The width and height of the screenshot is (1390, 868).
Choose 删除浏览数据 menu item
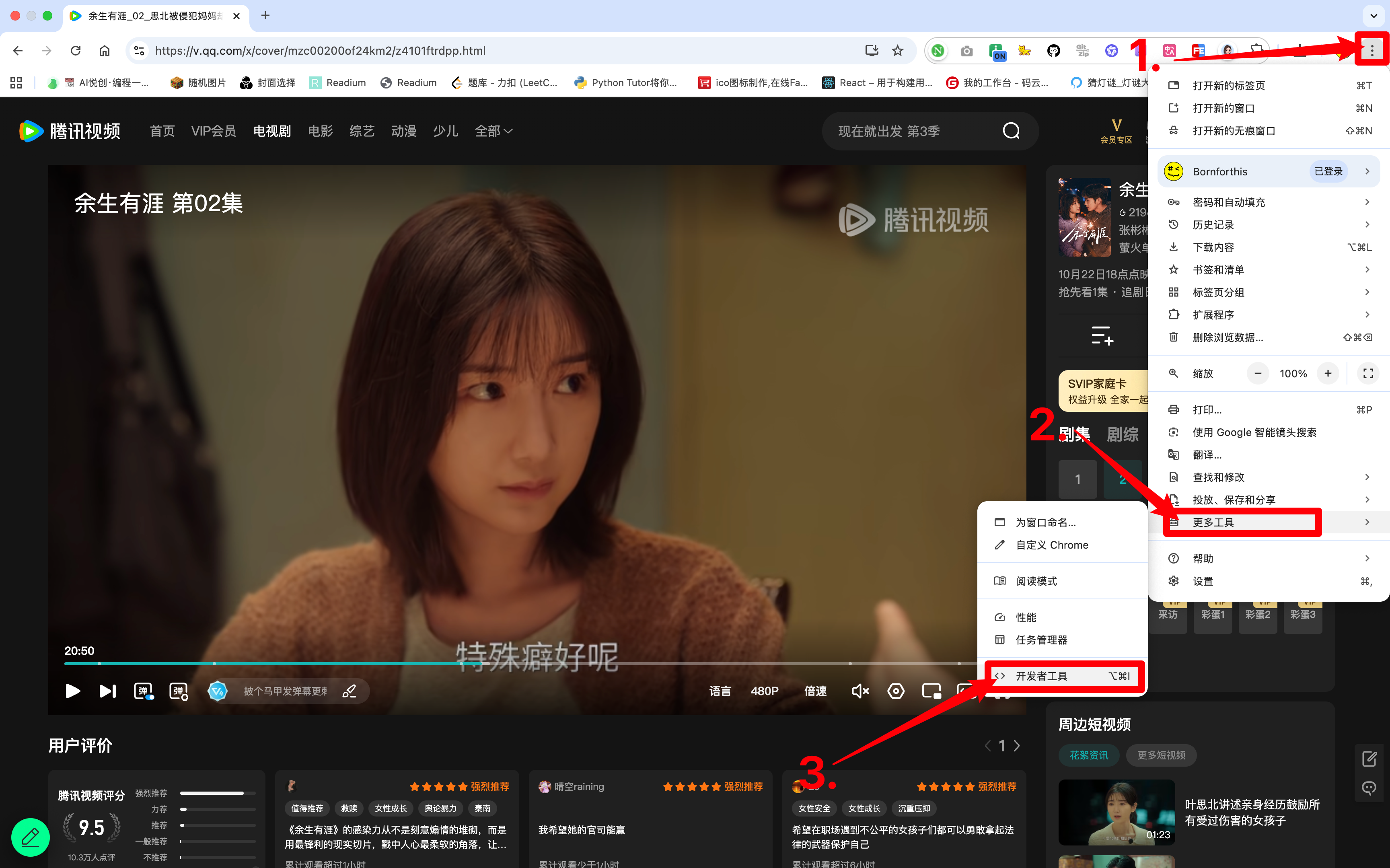[1269, 337]
